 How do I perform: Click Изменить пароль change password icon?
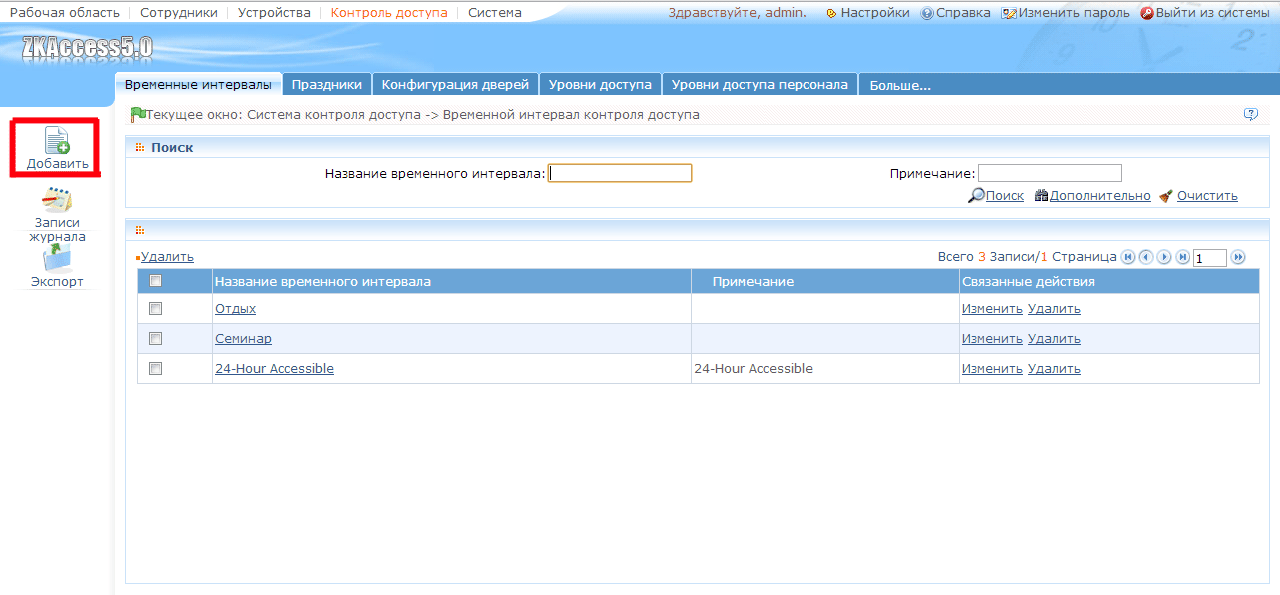point(1009,13)
